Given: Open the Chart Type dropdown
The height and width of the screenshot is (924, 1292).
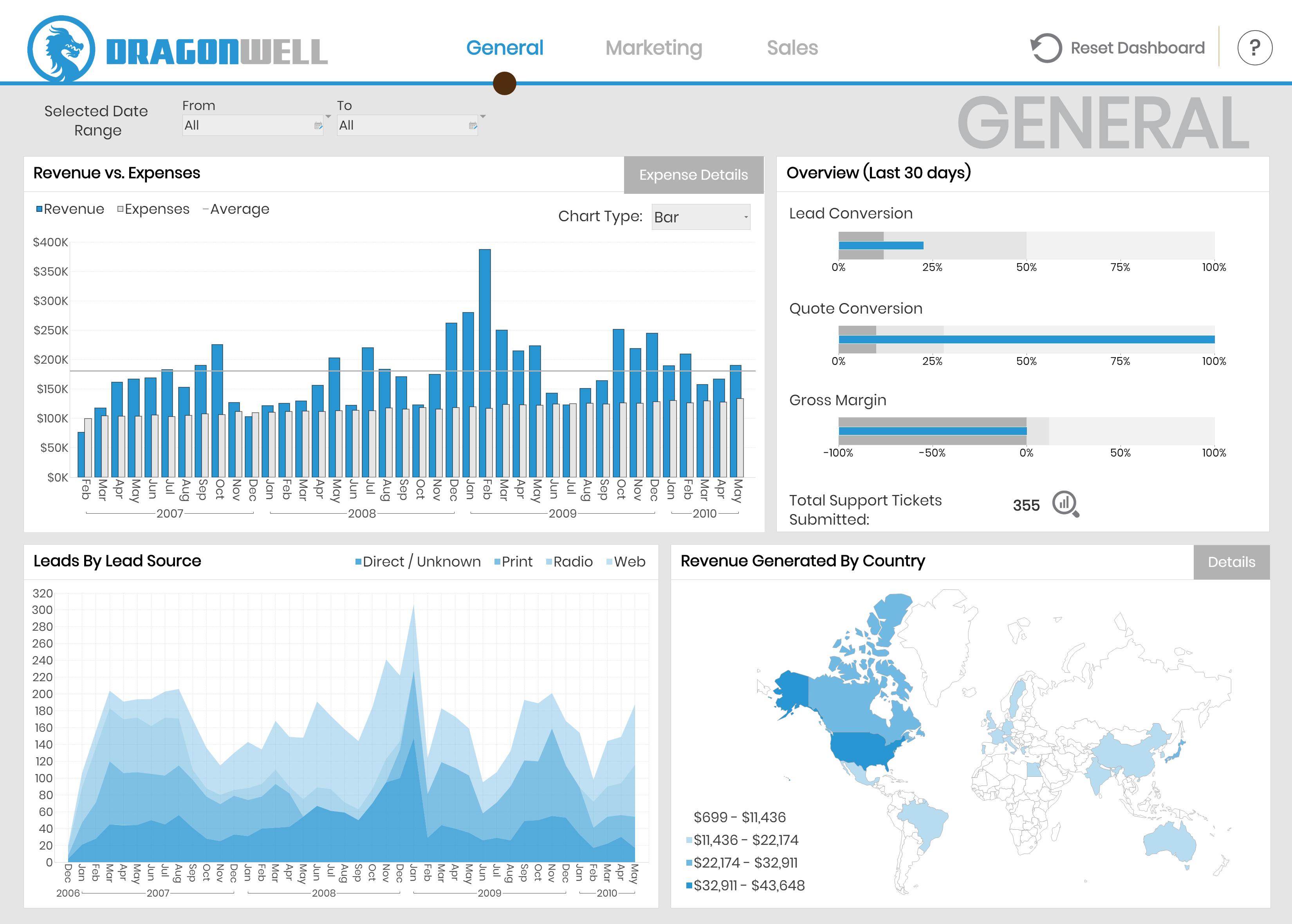Looking at the screenshot, I should pyautogui.click(x=701, y=217).
